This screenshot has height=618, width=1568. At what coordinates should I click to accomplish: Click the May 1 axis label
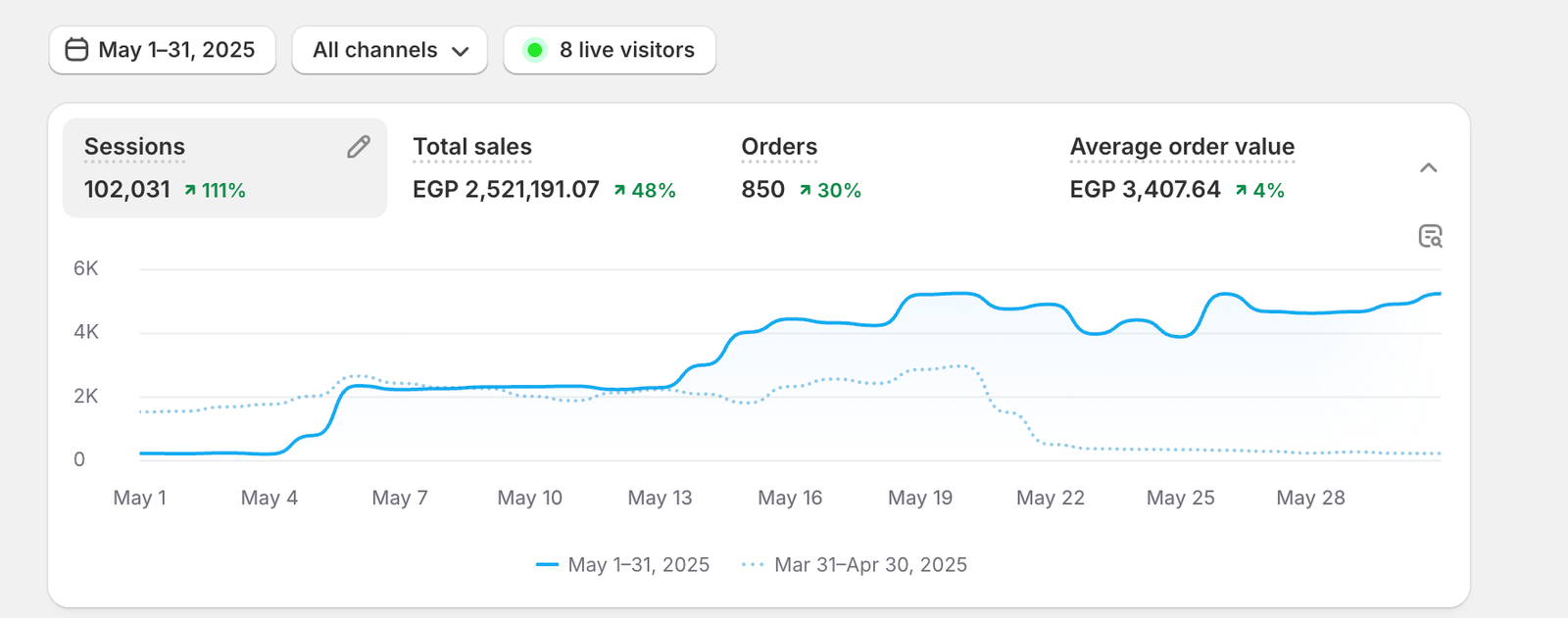tap(139, 498)
